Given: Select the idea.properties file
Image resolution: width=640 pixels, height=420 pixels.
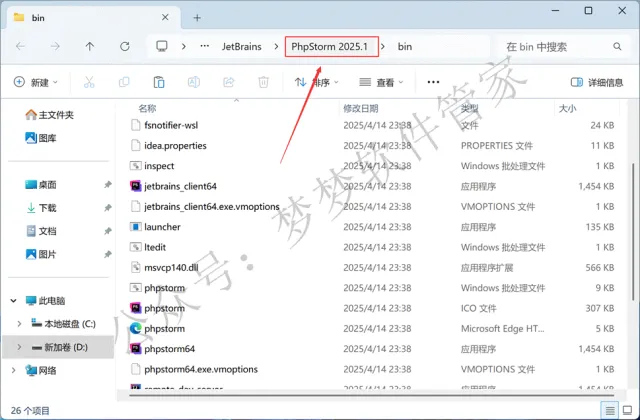Looking at the screenshot, I should coord(175,146).
